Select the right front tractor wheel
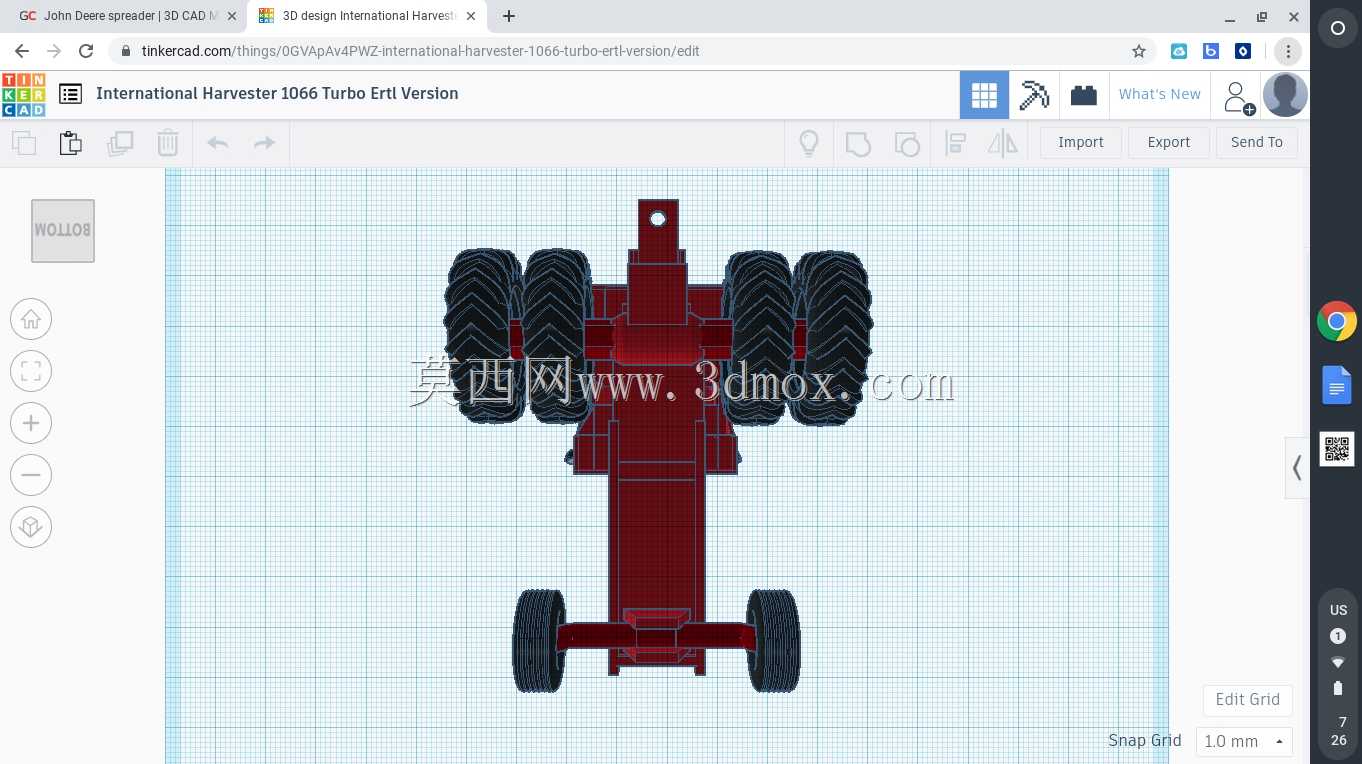Viewport: 1362px width, 764px height. pyautogui.click(x=773, y=641)
